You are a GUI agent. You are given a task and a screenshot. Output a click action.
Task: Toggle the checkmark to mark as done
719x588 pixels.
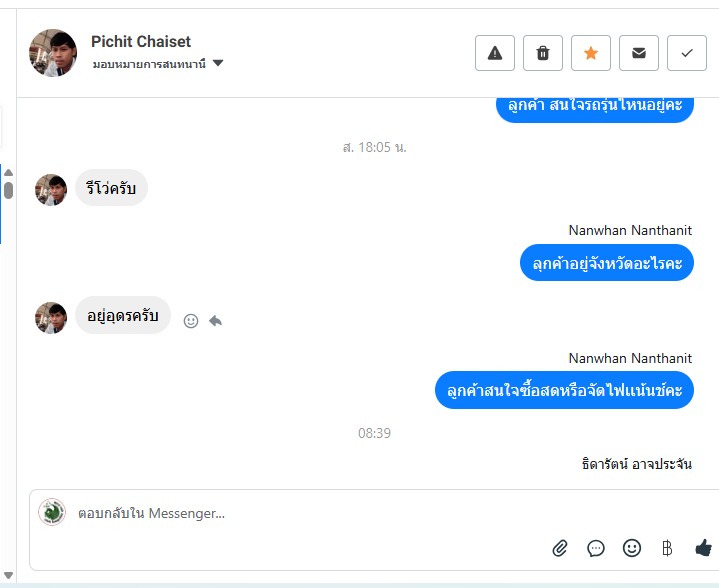coord(687,53)
